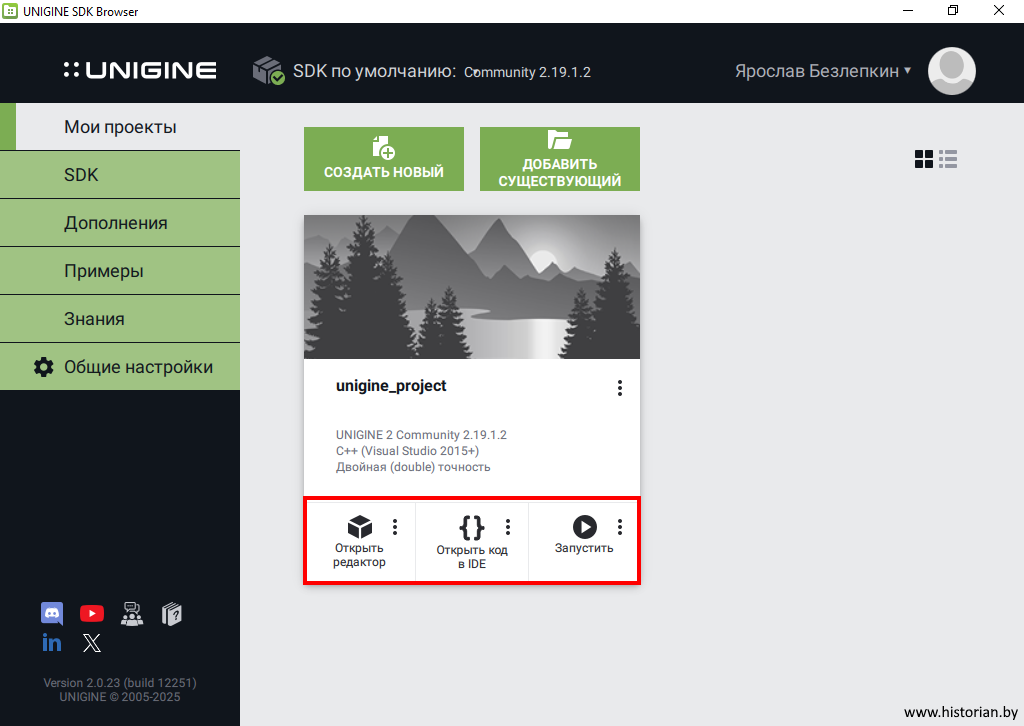
Task: Open the unigine_project three-dot options menu
Action: click(x=620, y=388)
